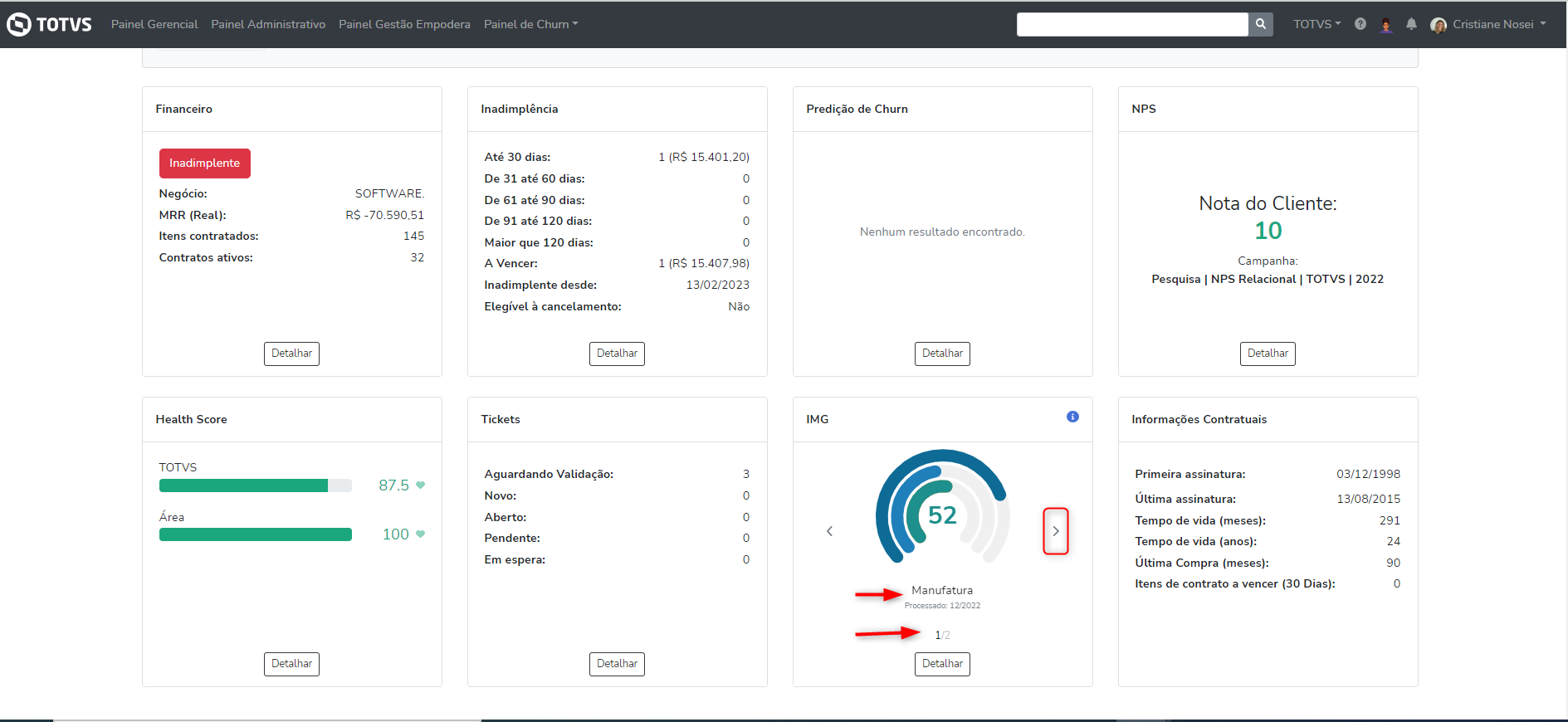Open the help question mark icon
The width and height of the screenshot is (1568, 722).
pos(1360,24)
